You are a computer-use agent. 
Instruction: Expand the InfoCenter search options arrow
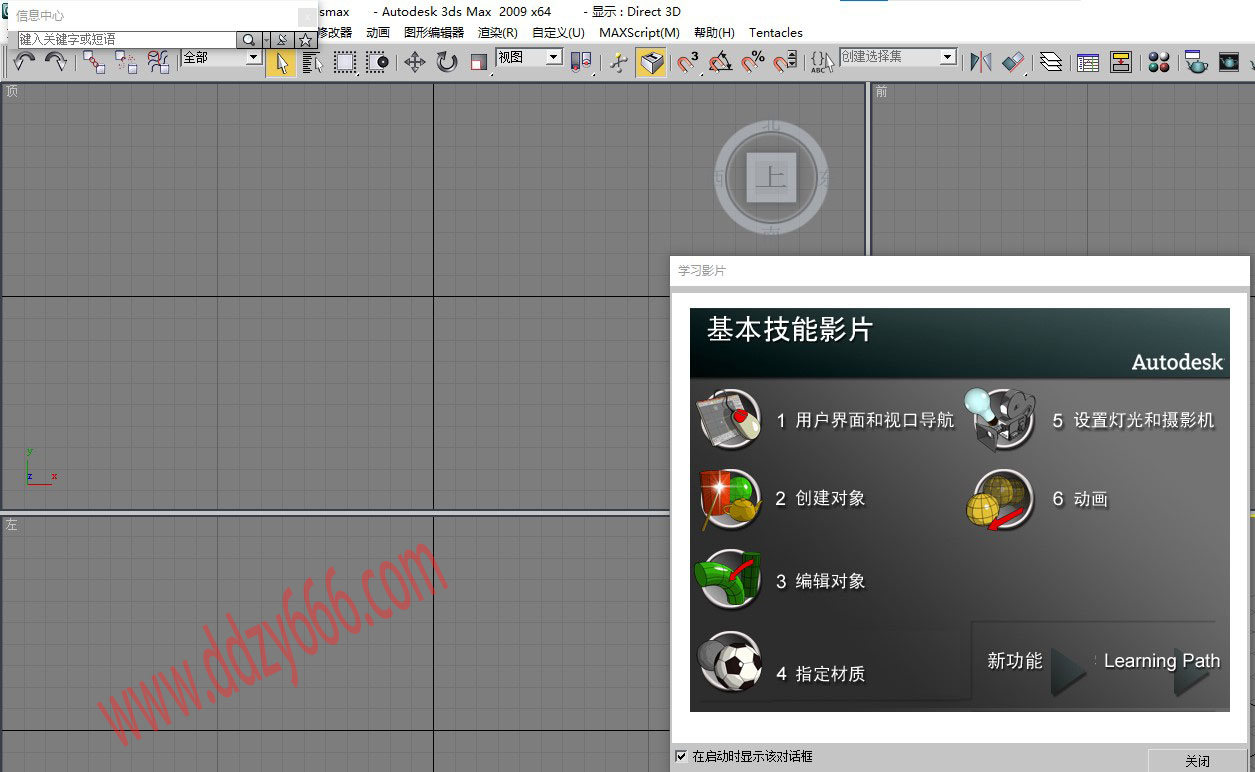pyautogui.click(x=265, y=40)
